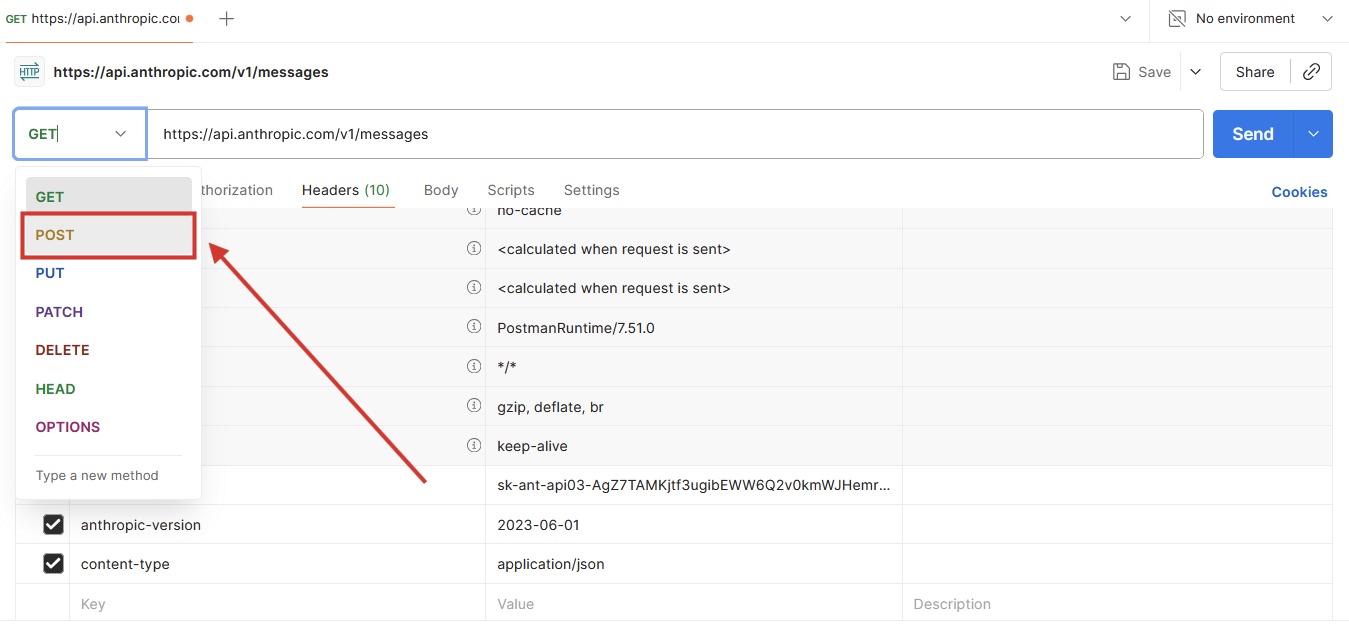
Task: Click the HTTP badge icon beside request name
Action: [x=28, y=71]
